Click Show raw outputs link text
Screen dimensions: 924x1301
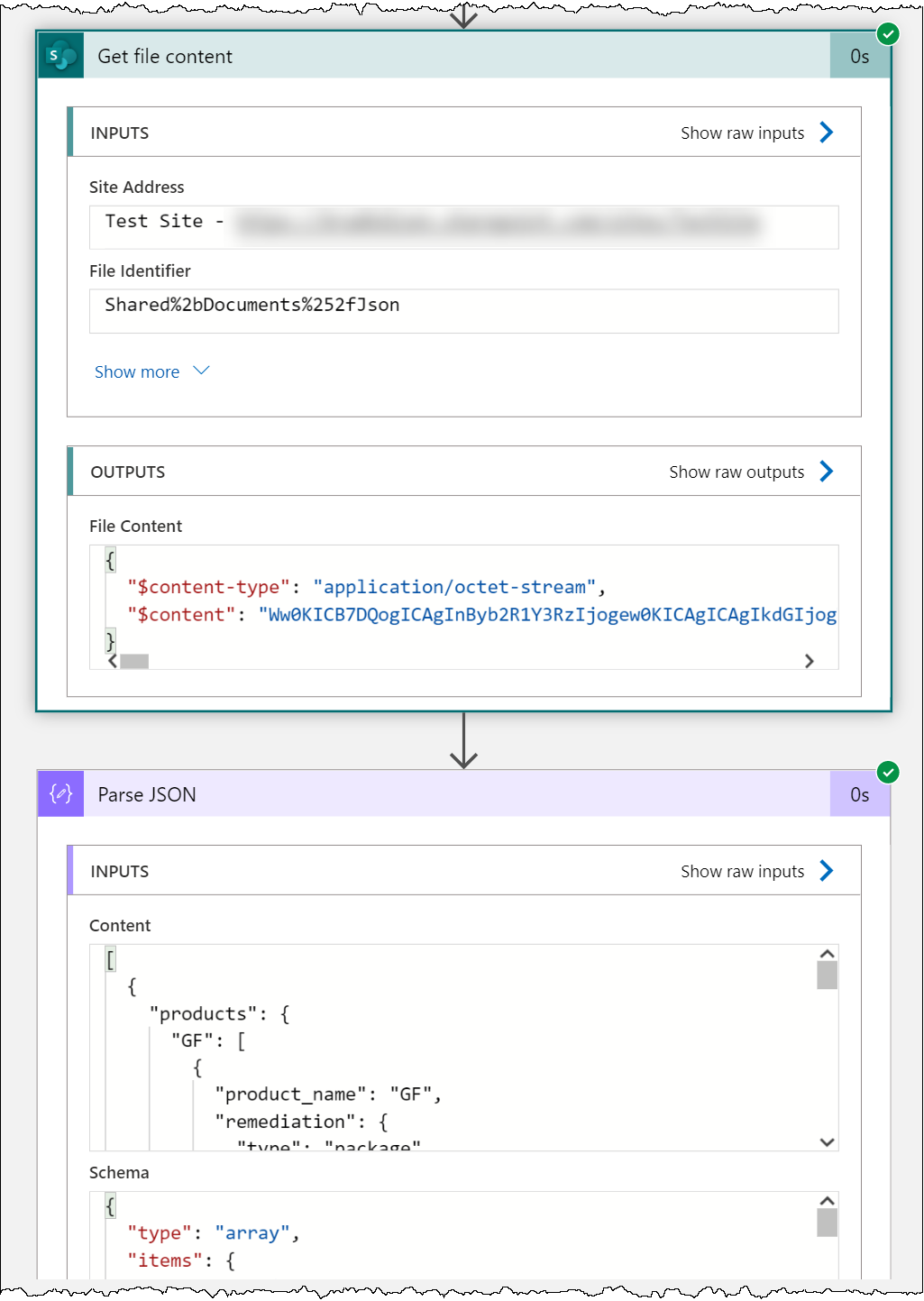(736, 472)
